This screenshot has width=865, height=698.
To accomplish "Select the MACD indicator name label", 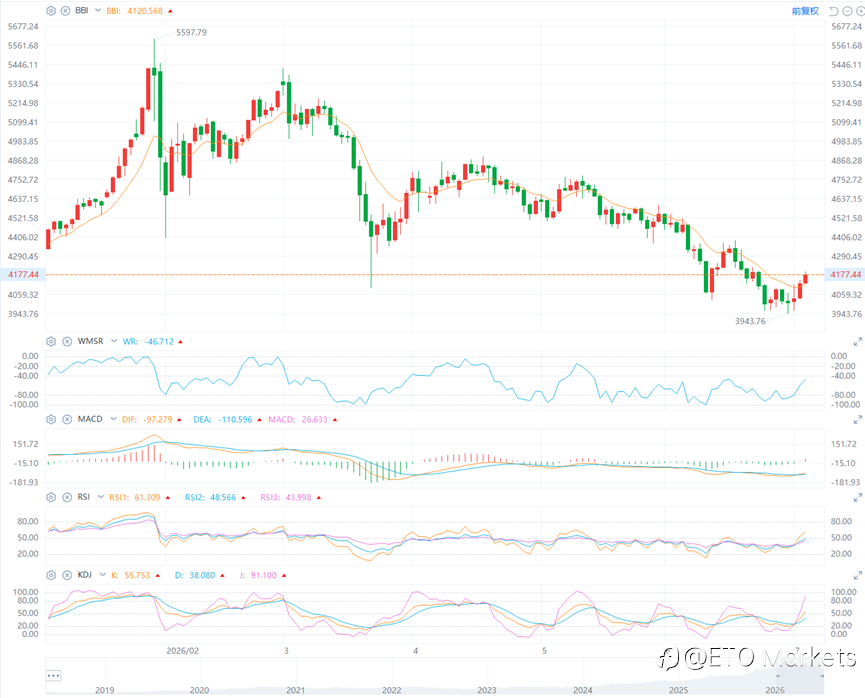I will 90,419.
